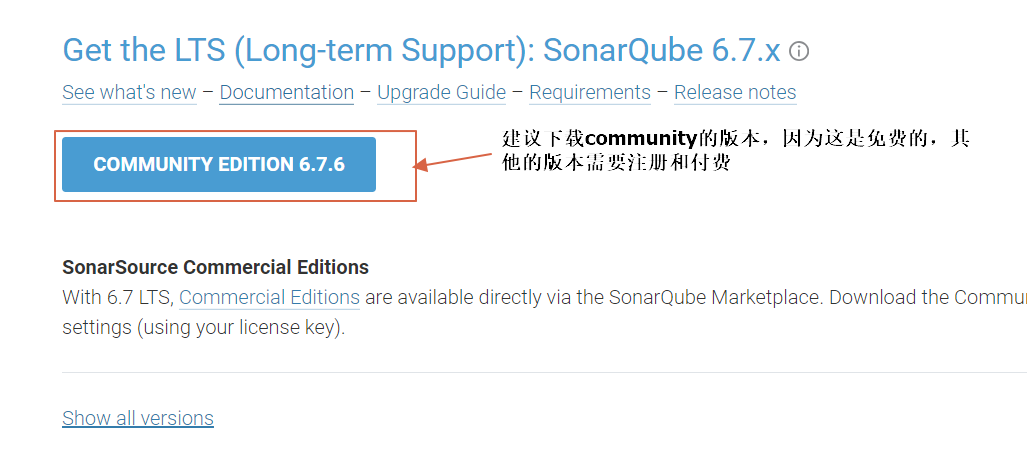Go to the Upgrade Guide
Viewport: 1027px width, 465px height.
tap(441, 92)
